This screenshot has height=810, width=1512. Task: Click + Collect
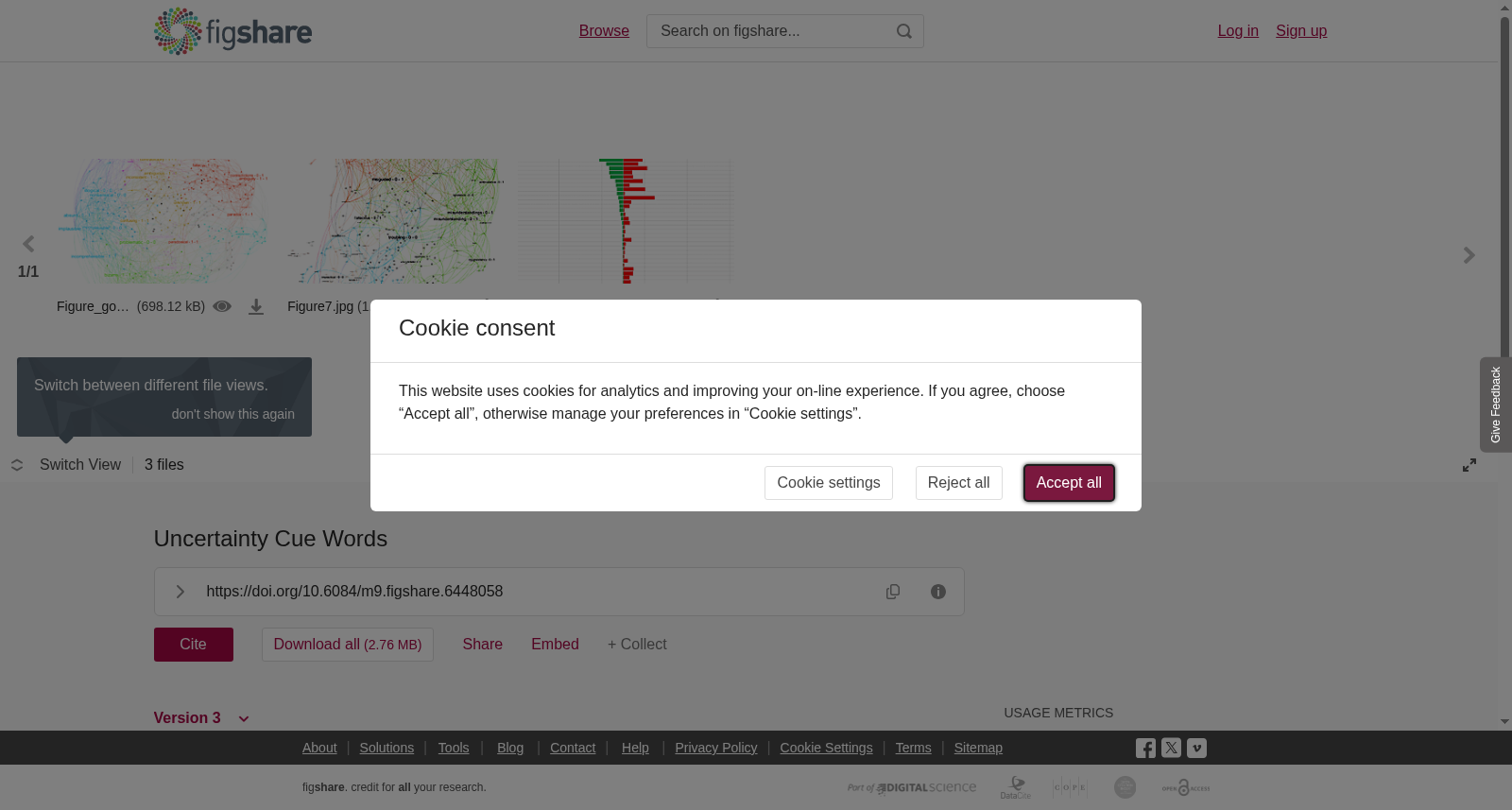pyautogui.click(x=637, y=645)
